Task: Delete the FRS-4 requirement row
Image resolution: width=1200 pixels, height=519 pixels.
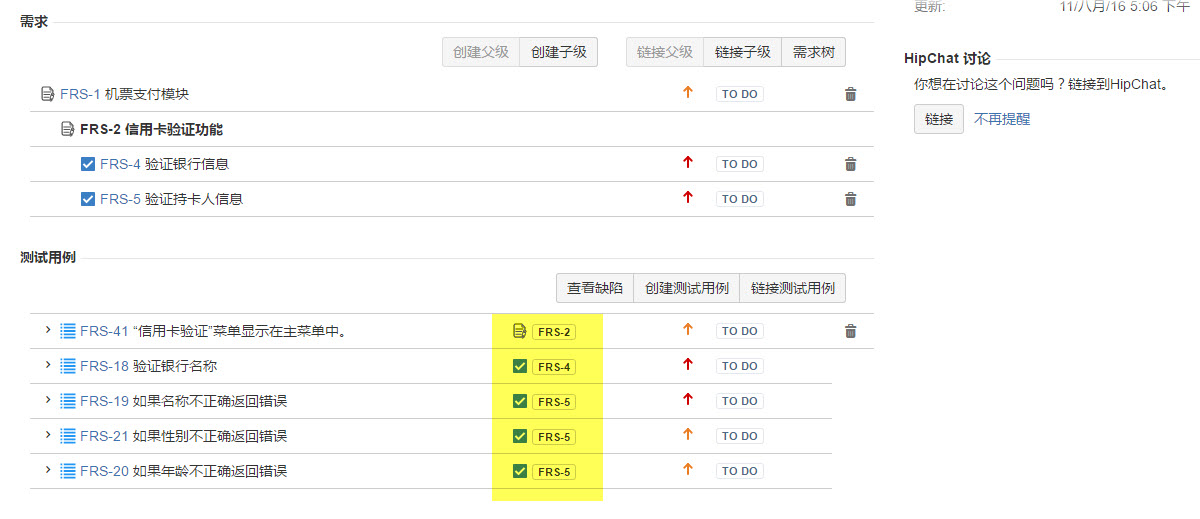Action: click(851, 164)
